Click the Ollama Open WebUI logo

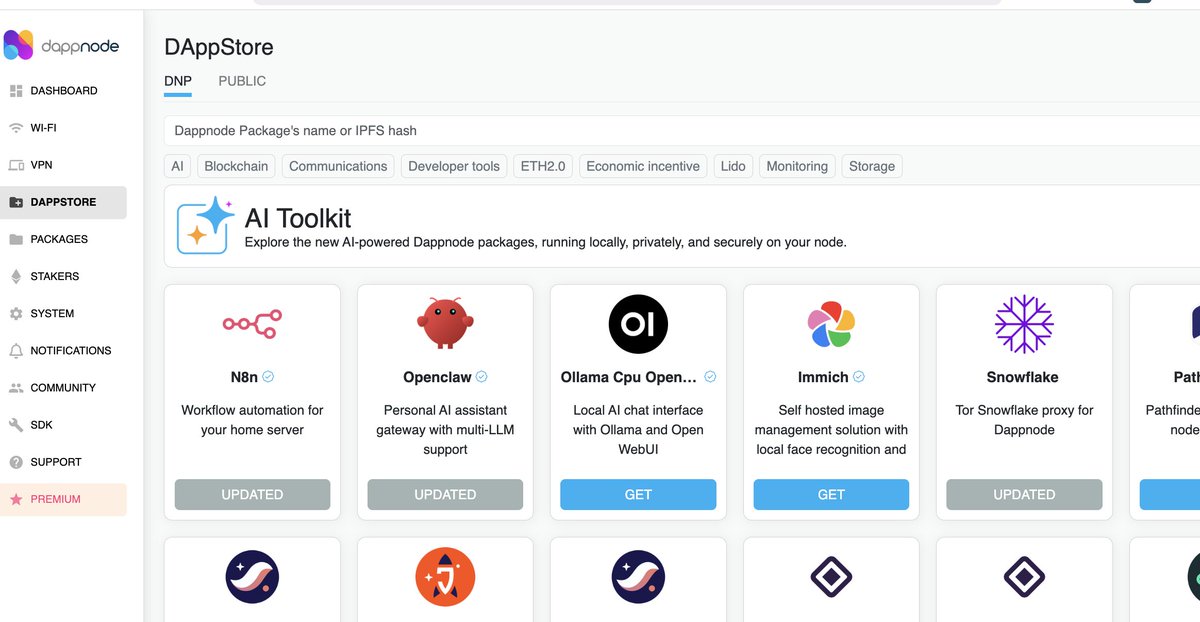638,324
